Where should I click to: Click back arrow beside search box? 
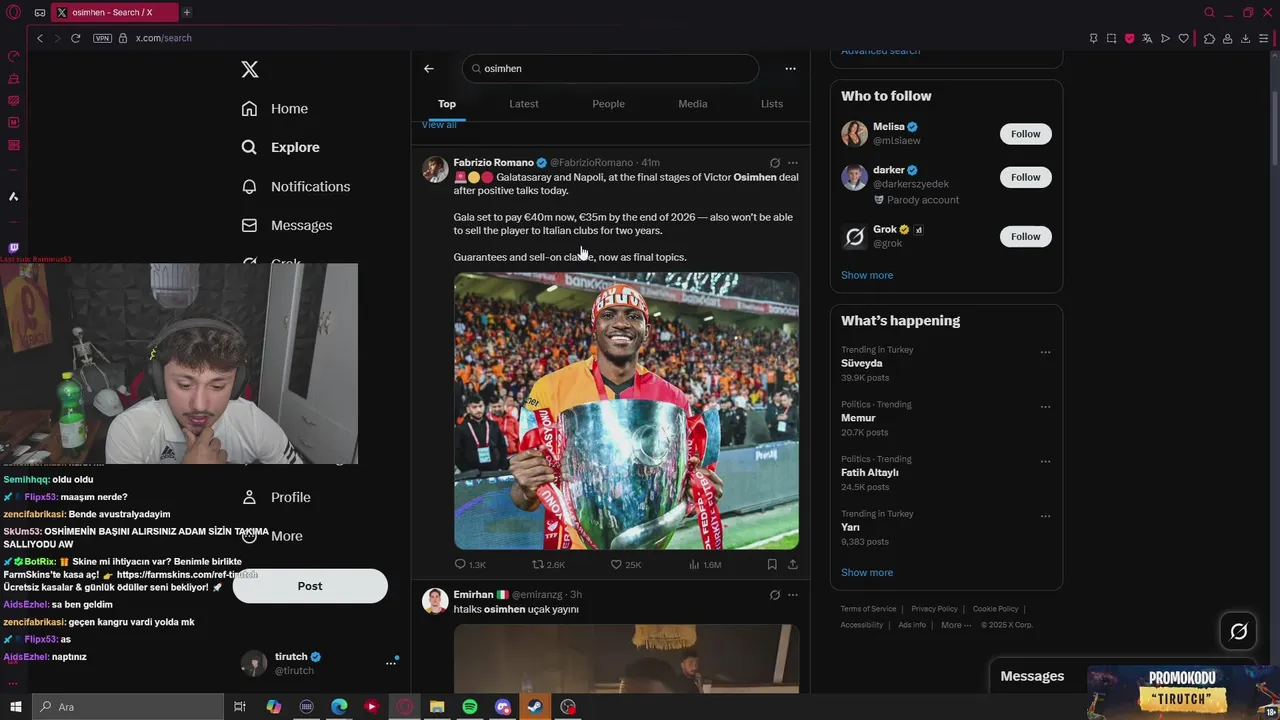click(429, 68)
